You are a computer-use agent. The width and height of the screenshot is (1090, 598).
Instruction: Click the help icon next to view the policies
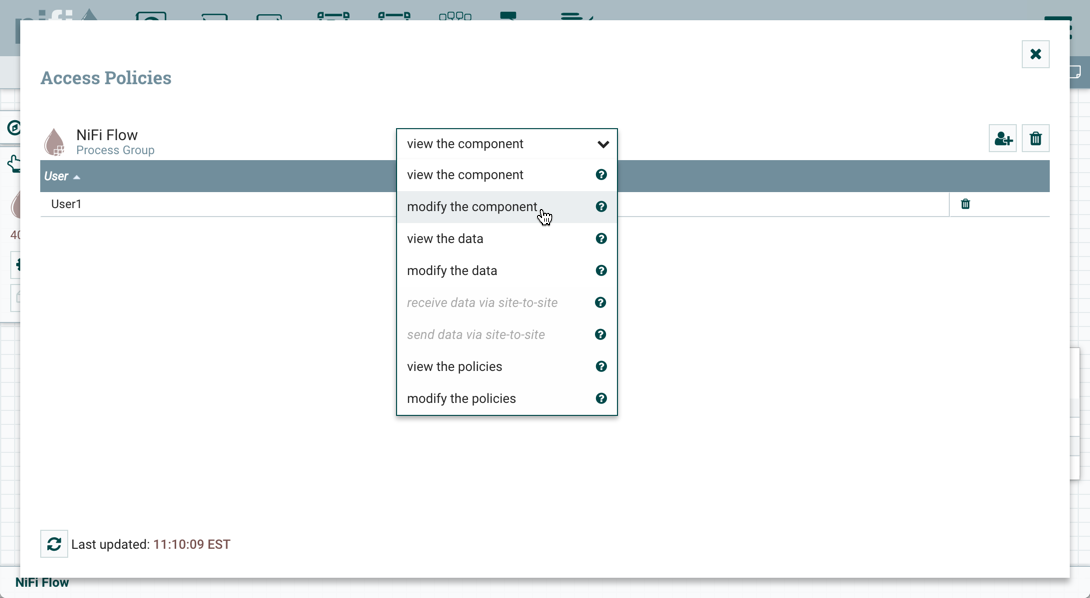click(x=600, y=366)
